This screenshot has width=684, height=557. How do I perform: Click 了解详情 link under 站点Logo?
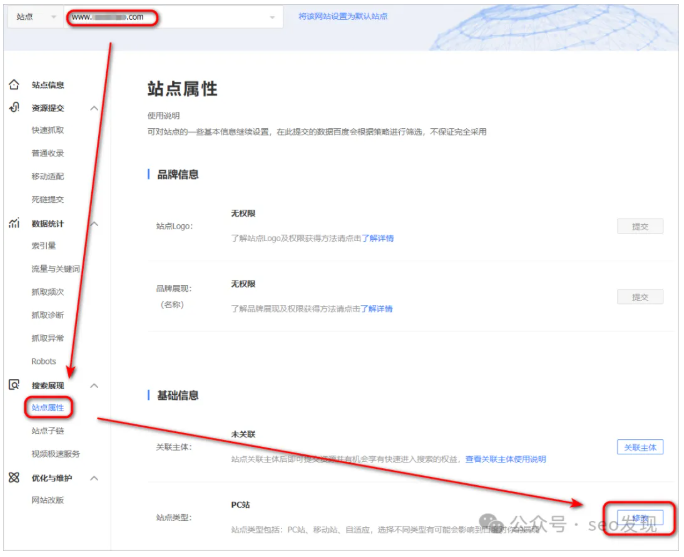pos(378,238)
